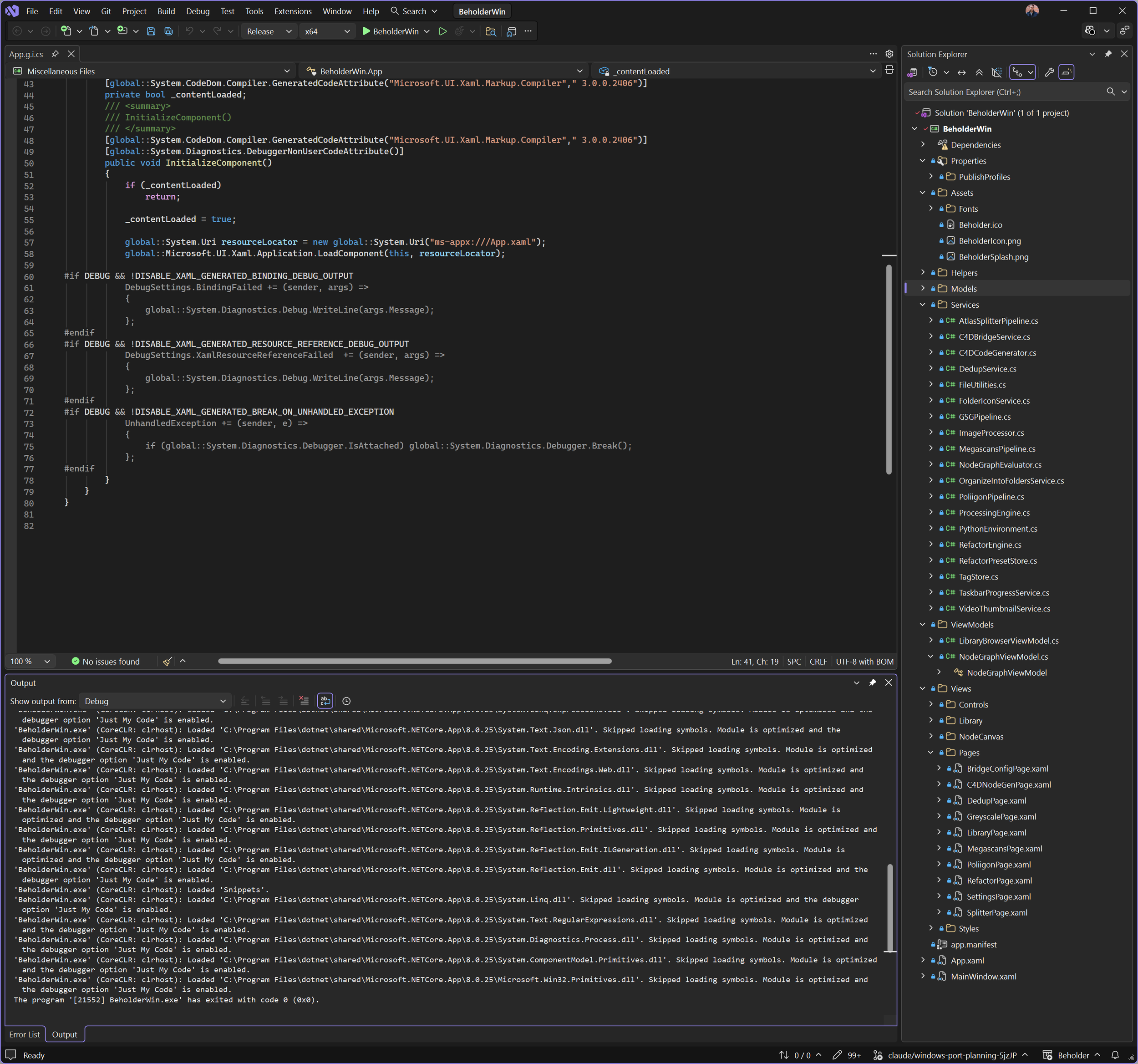Switch to the Error List tab
1138x1064 pixels.
coord(25,1034)
